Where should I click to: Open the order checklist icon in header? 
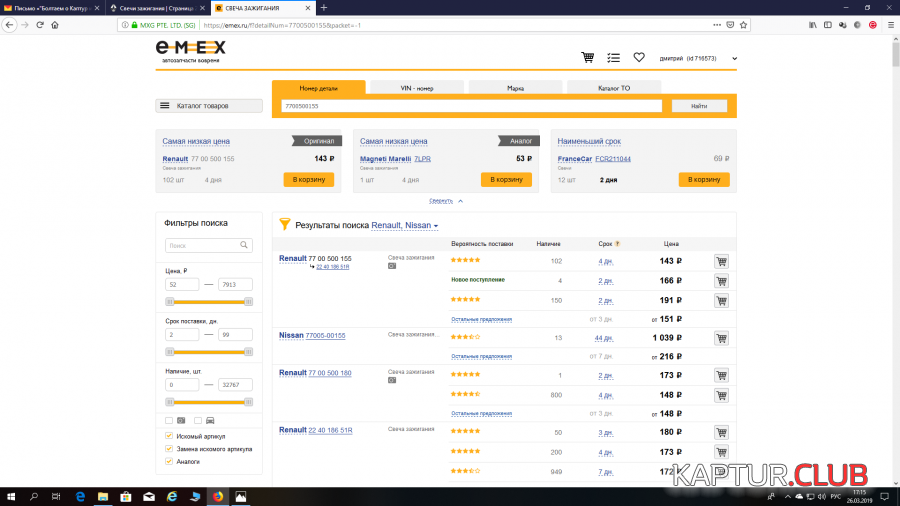[613, 58]
